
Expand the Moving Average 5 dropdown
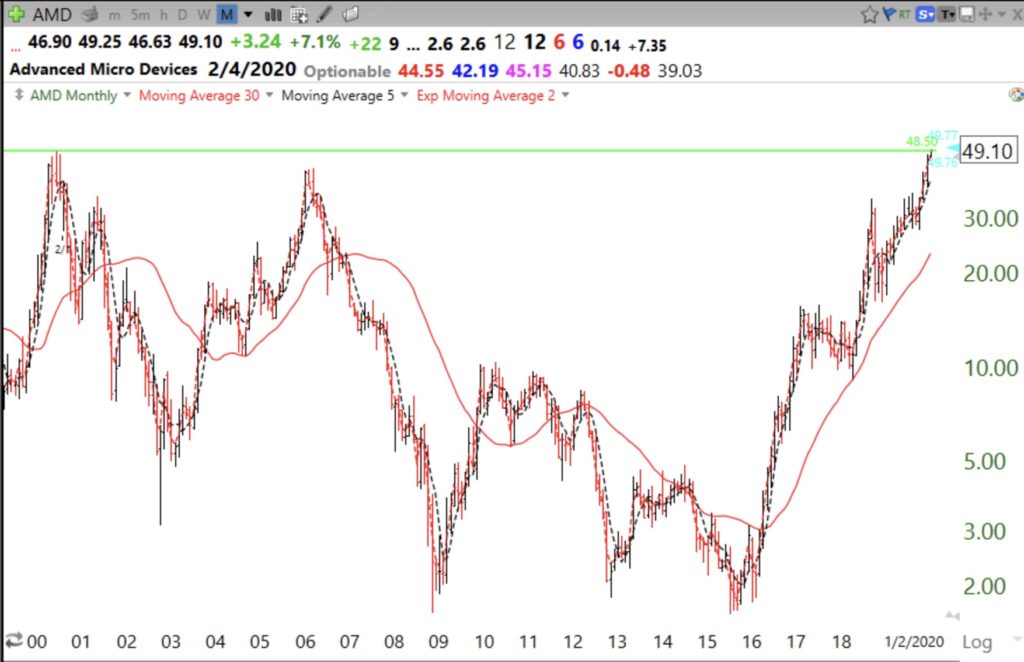click(x=404, y=95)
